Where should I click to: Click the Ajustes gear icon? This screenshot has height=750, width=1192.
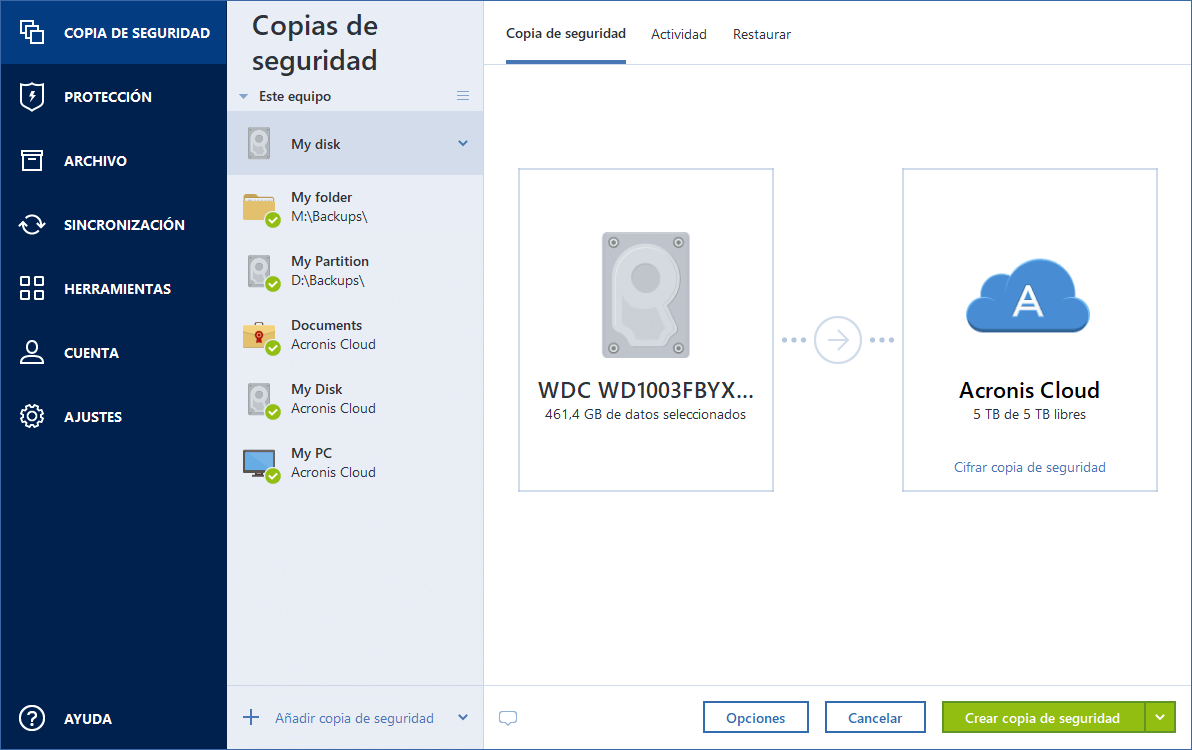[x=32, y=416]
